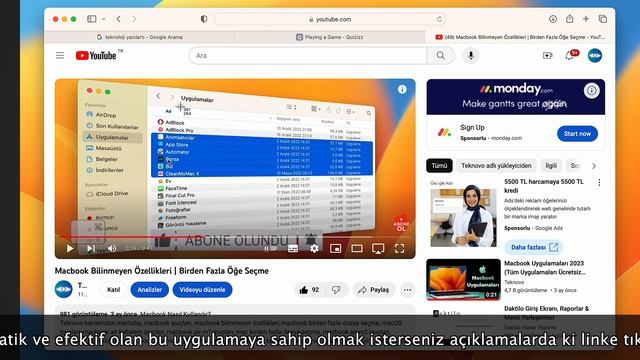This screenshot has width=640, height=360.
Task: Click the search magnifier button
Action: pyautogui.click(x=440, y=56)
